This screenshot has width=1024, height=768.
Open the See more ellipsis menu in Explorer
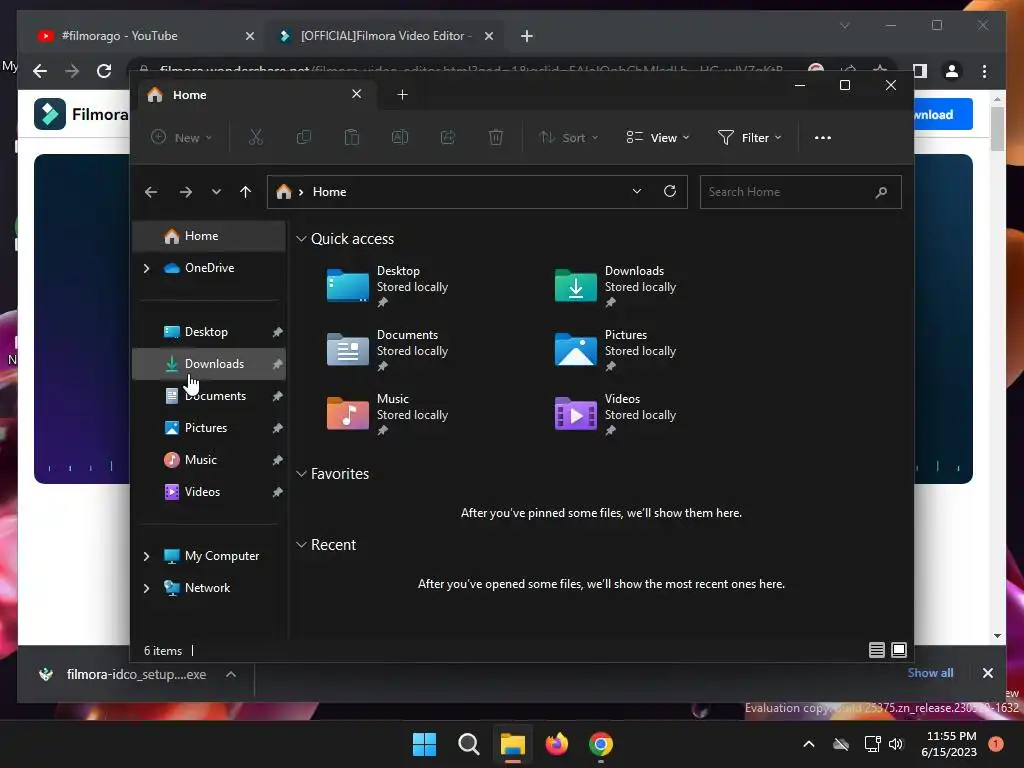coord(823,138)
